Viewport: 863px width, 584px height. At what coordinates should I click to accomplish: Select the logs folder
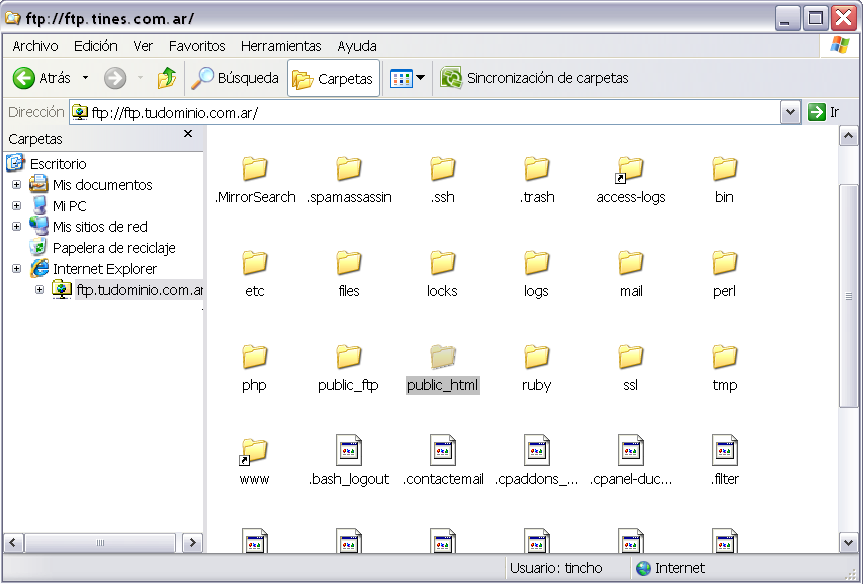tap(537, 274)
